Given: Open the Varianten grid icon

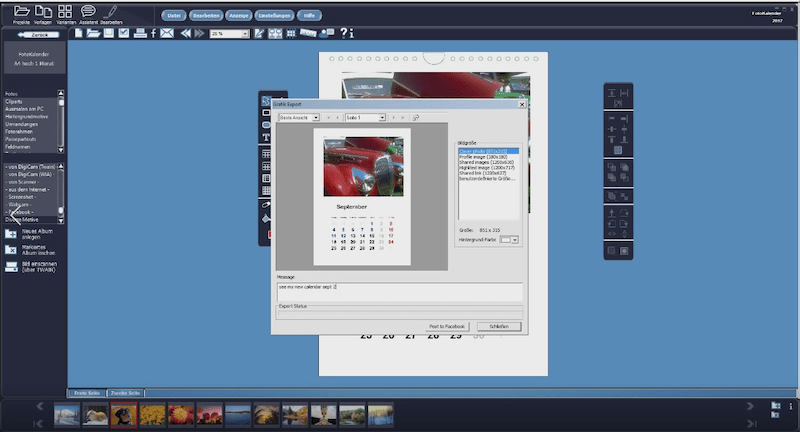Looking at the screenshot, I should [65, 12].
